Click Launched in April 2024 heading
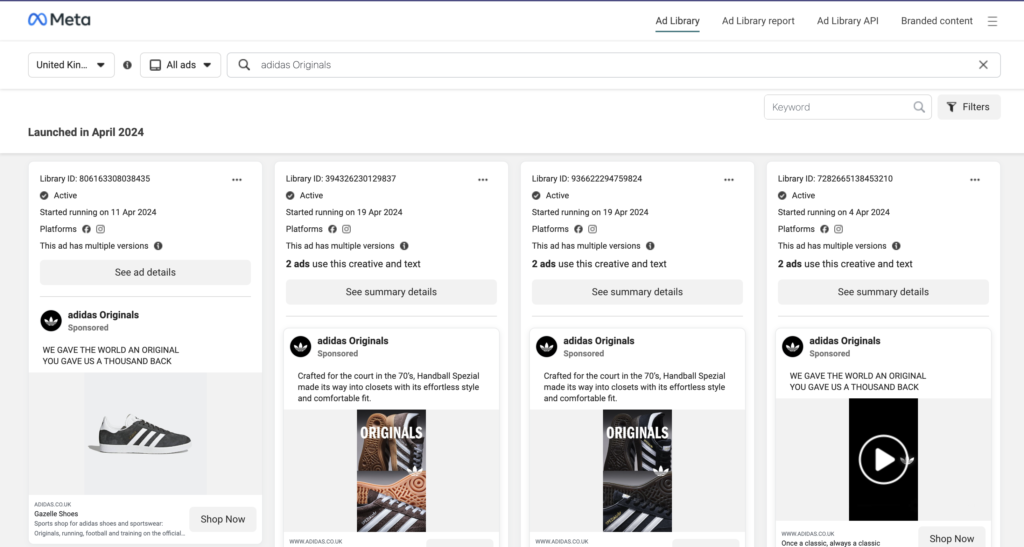This screenshot has height=547, width=1024. (86, 132)
